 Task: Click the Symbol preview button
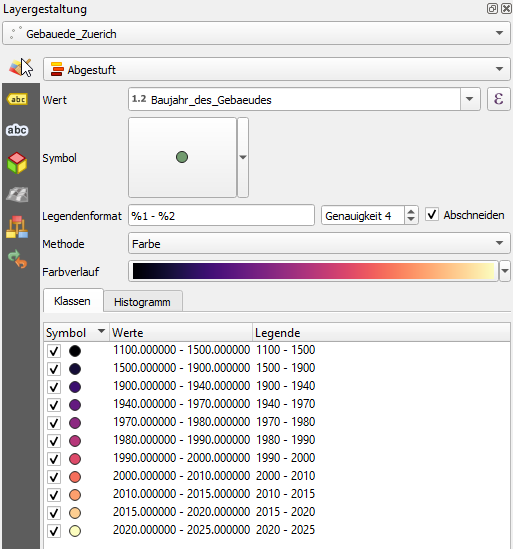point(182,157)
